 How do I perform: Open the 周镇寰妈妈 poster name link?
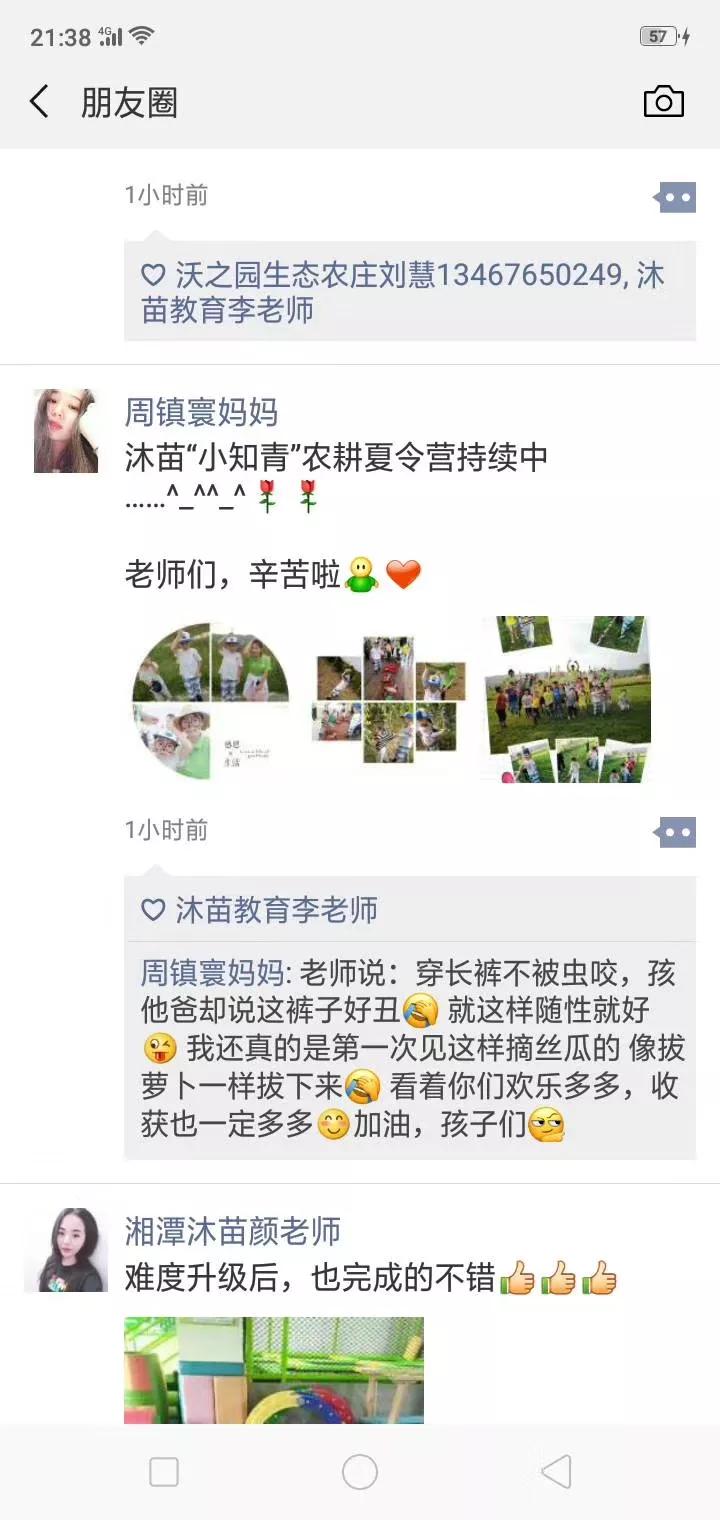pos(201,412)
